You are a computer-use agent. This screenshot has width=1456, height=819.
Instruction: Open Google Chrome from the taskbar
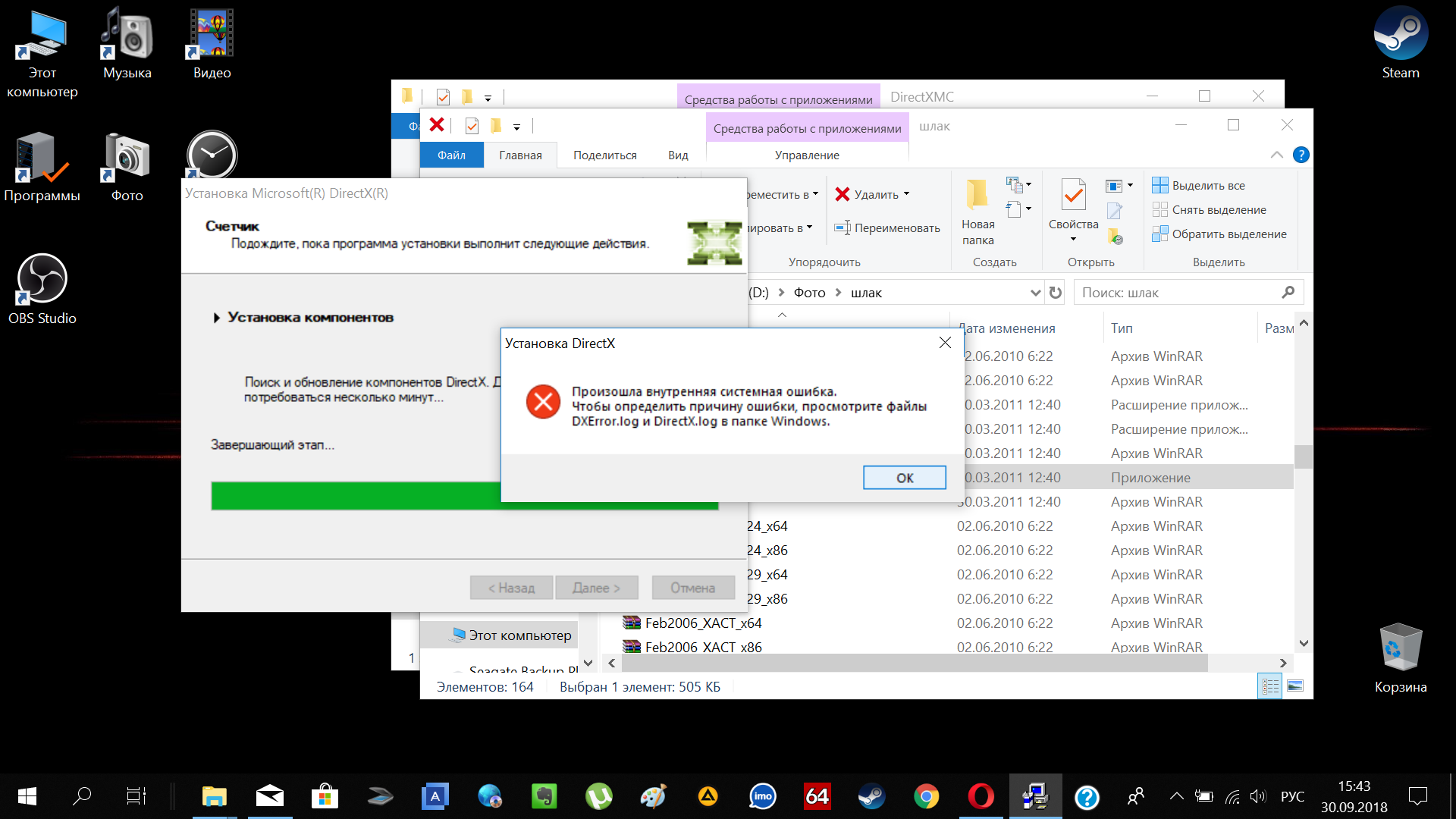click(926, 796)
